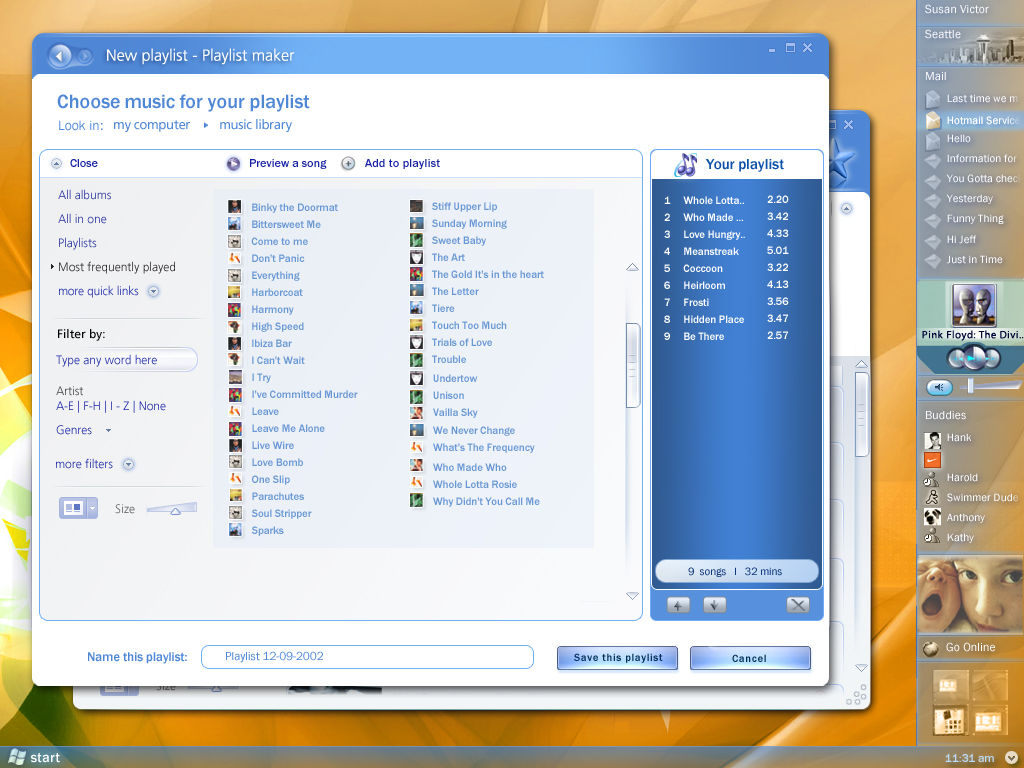Click the album icon next to Harmony
Viewport: 1024px width, 768px height.
pyautogui.click(x=234, y=309)
